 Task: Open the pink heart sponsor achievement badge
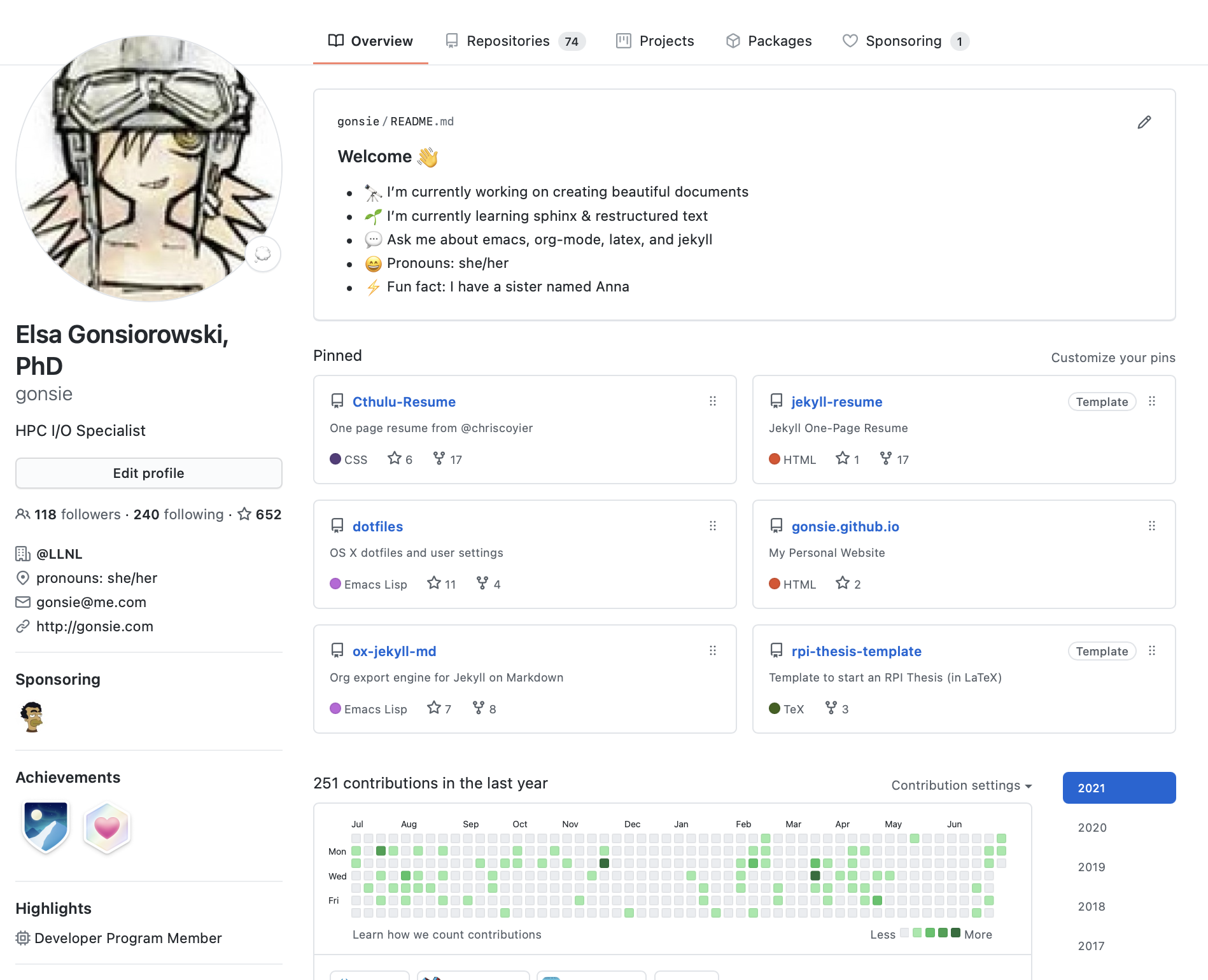[x=107, y=827]
